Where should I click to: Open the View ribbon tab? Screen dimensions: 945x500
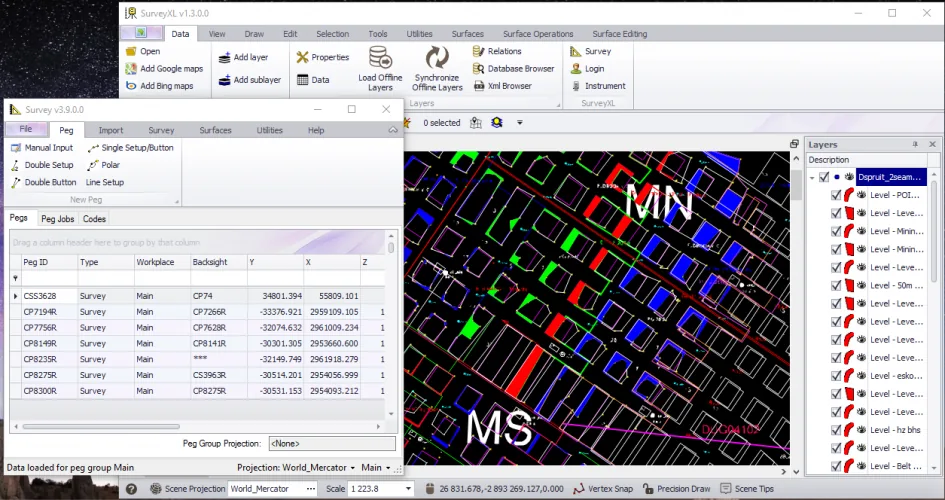tap(217, 34)
